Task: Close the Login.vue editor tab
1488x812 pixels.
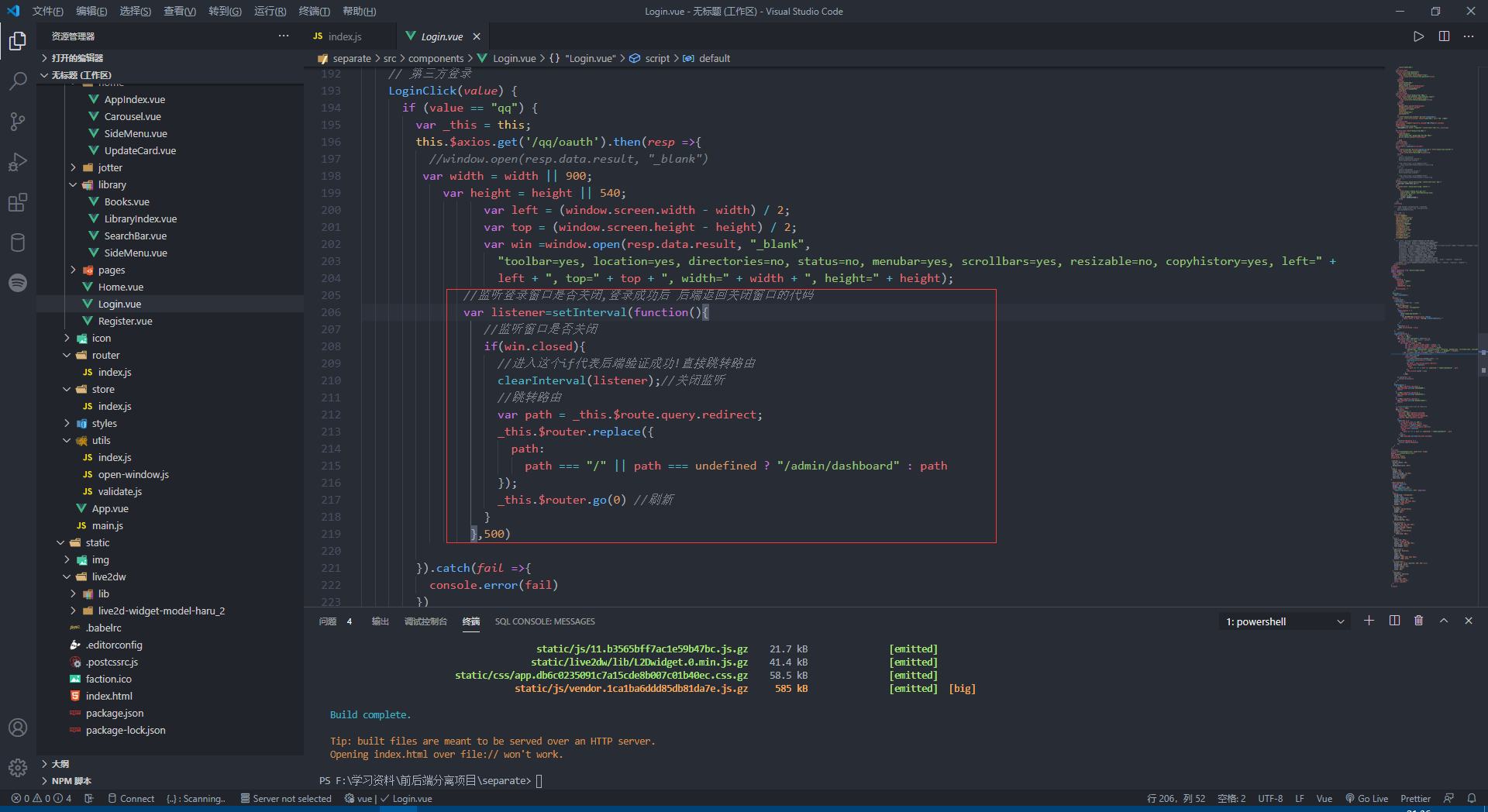Action: coord(477,36)
